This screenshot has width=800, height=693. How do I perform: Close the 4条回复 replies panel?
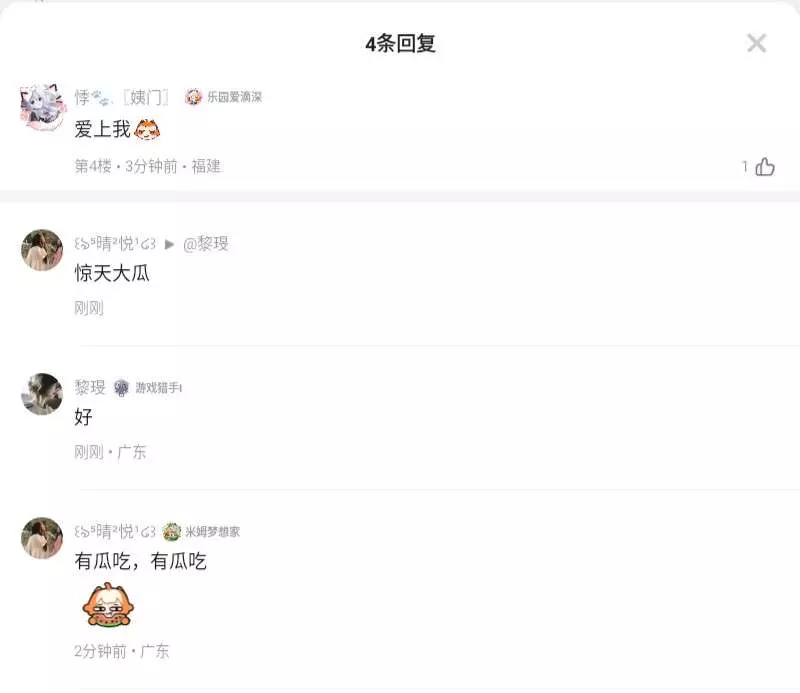point(756,43)
